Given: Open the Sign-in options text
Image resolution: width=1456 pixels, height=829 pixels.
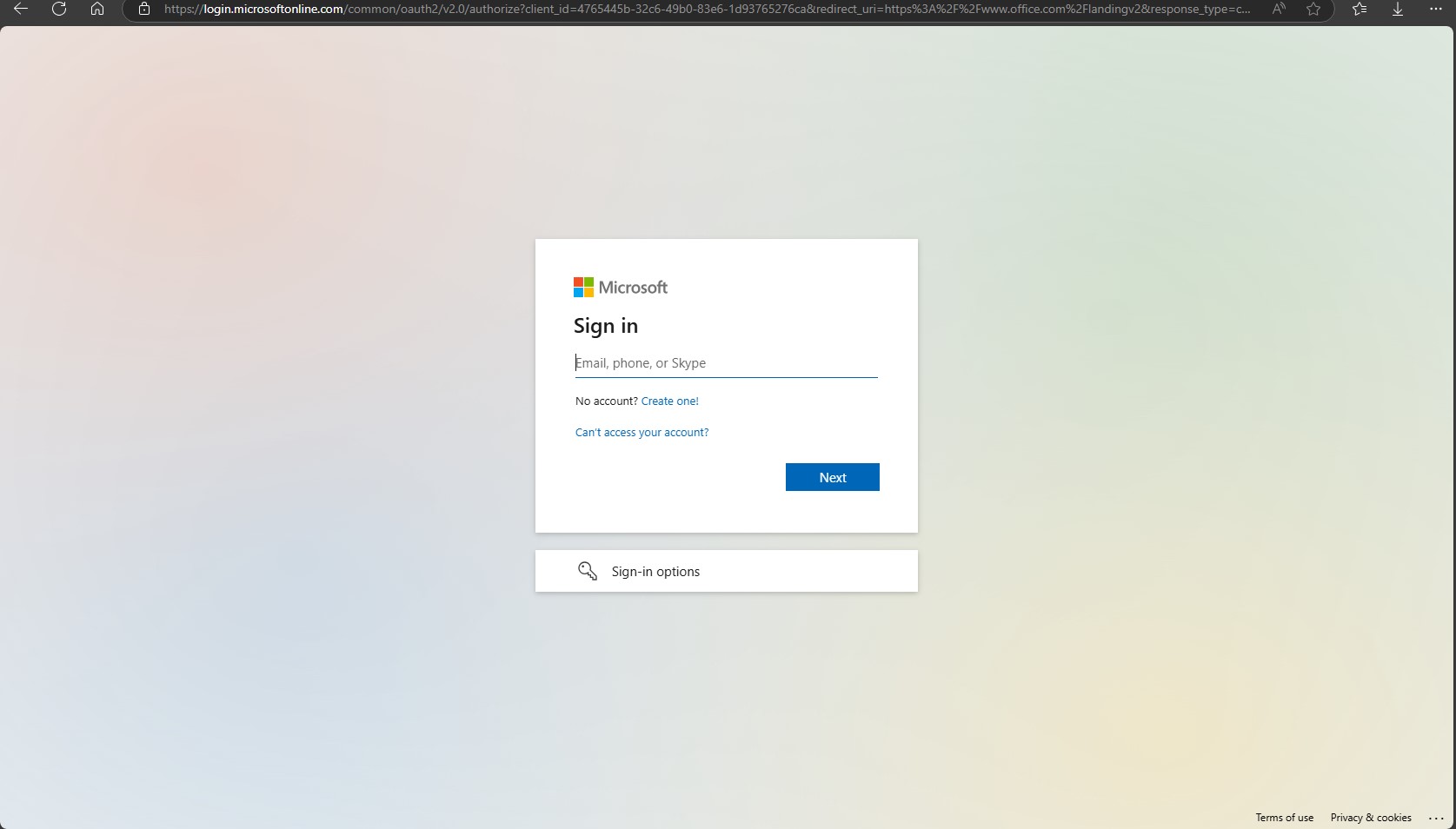Looking at the screenshot, I should pos(655,572).
